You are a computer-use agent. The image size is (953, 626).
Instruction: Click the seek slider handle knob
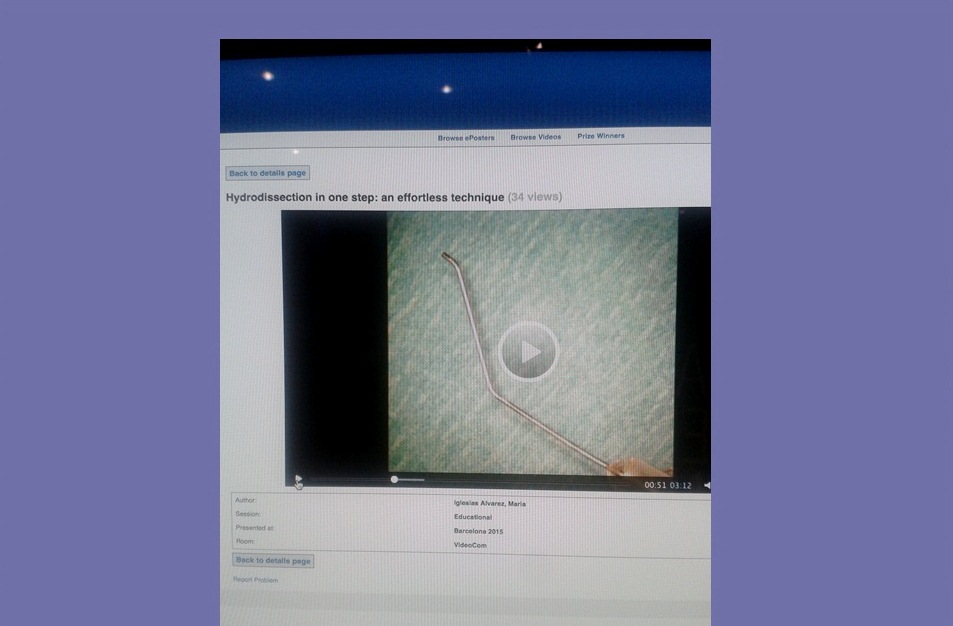[x=394, y=480]
